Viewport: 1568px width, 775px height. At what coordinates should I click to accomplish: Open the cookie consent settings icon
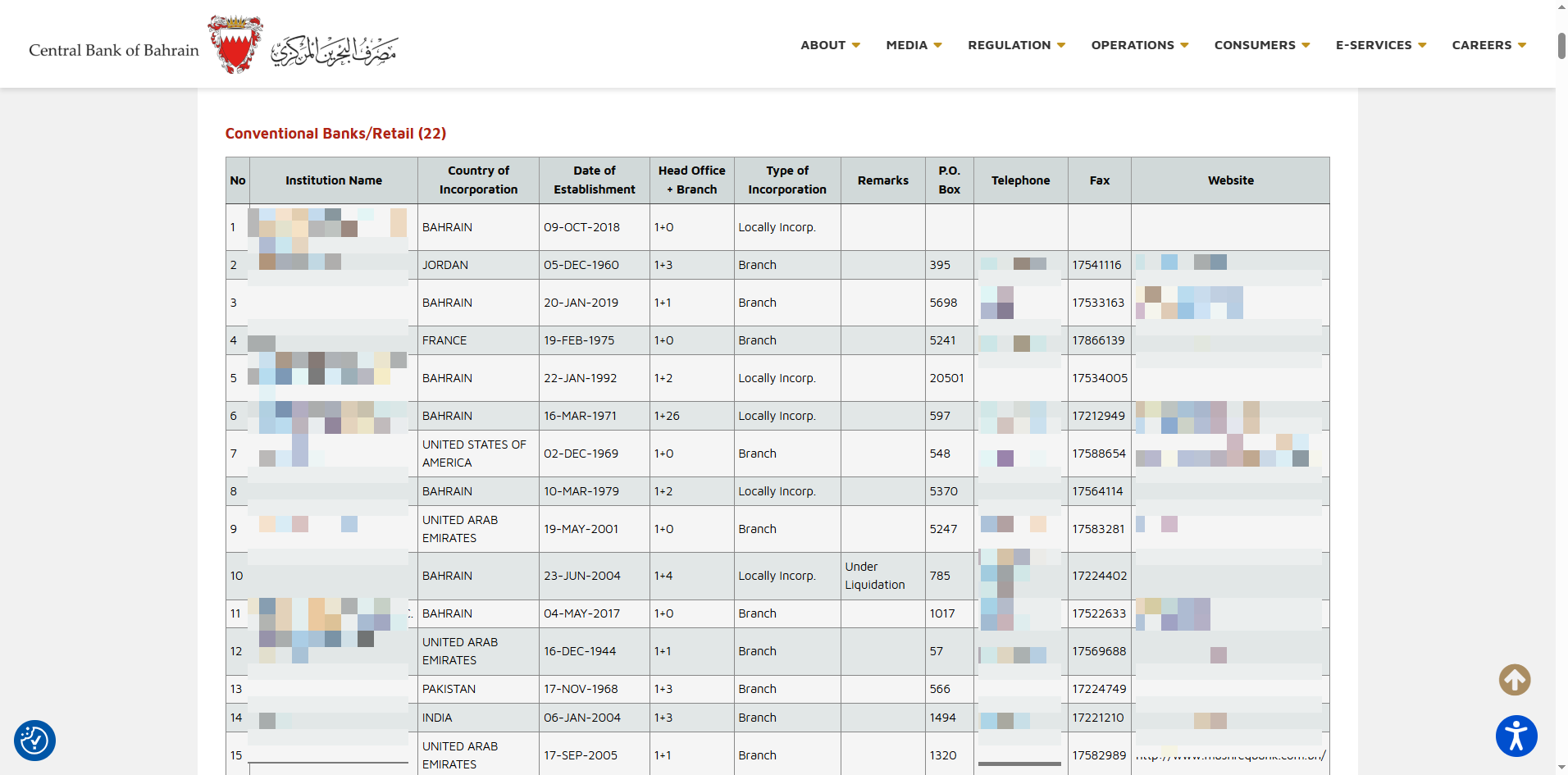click(x=34, y=741)
